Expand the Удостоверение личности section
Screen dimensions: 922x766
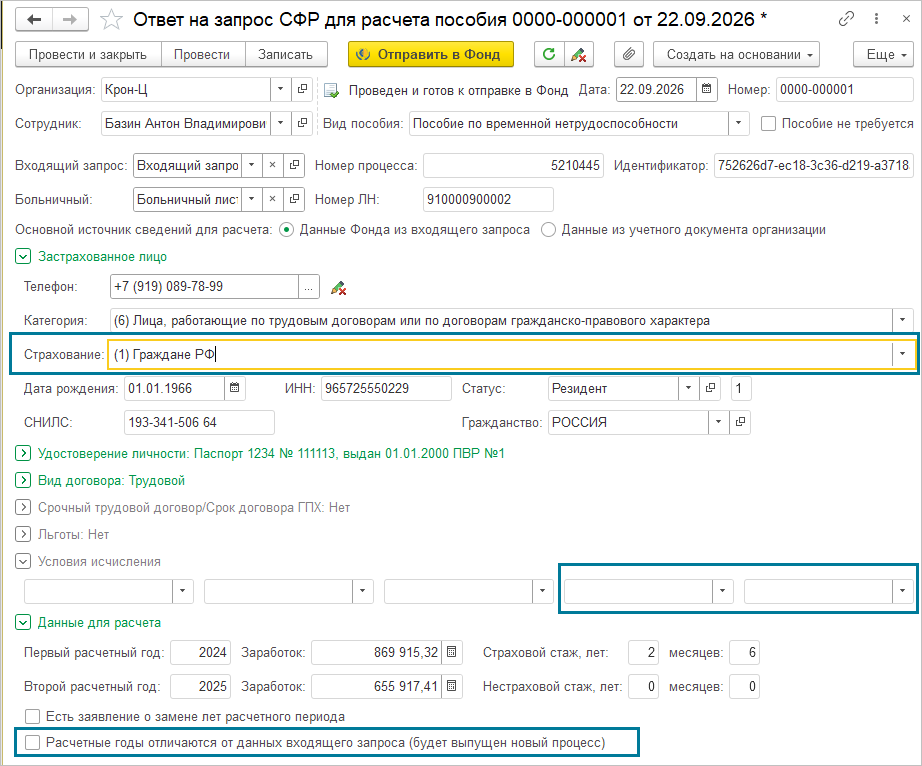(23, 453)
